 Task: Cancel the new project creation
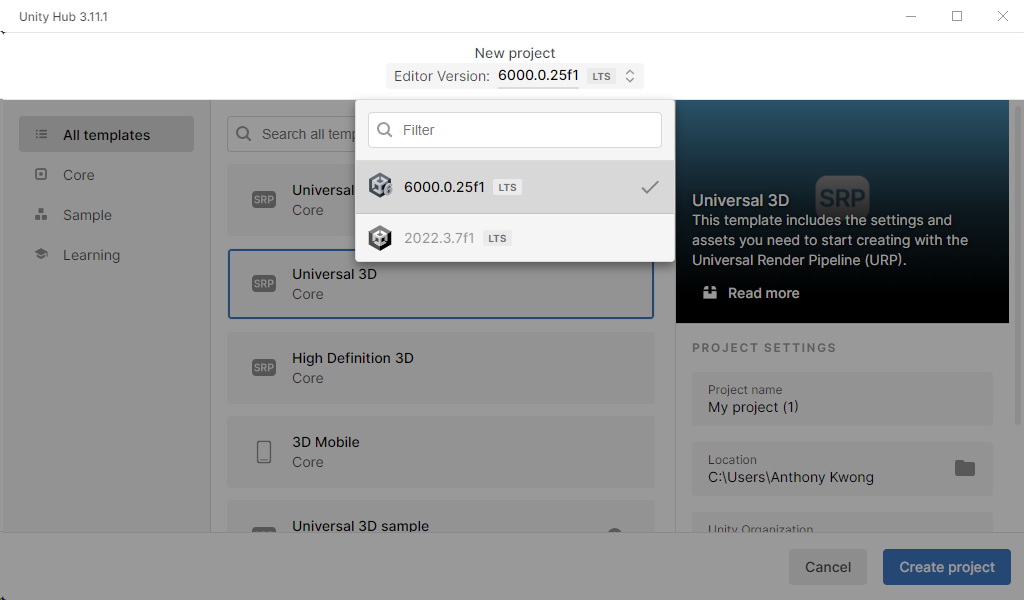pyautogui.click(x=827, y=566)
